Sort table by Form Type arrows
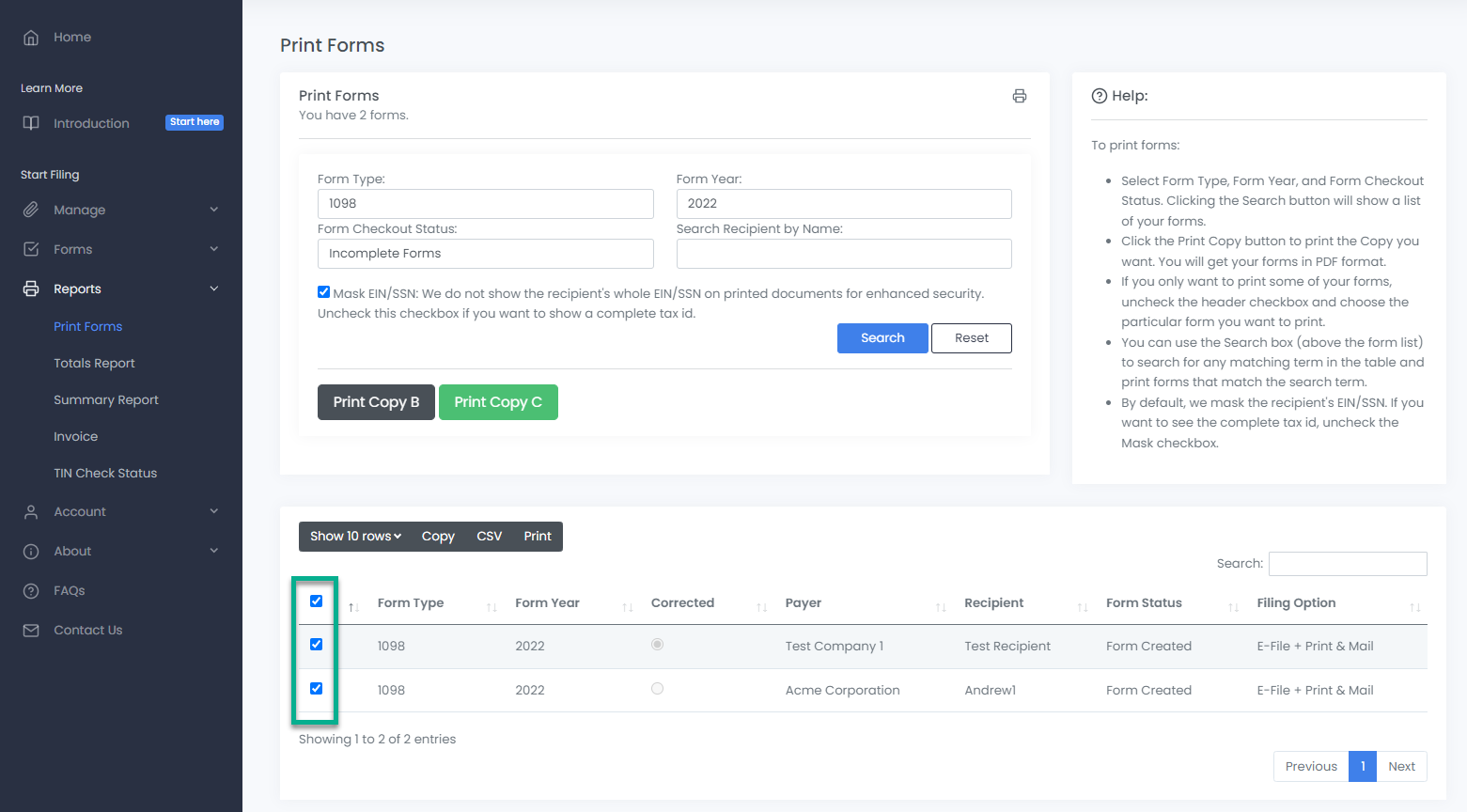1467x812 pixels. click(x=492, y=607)
